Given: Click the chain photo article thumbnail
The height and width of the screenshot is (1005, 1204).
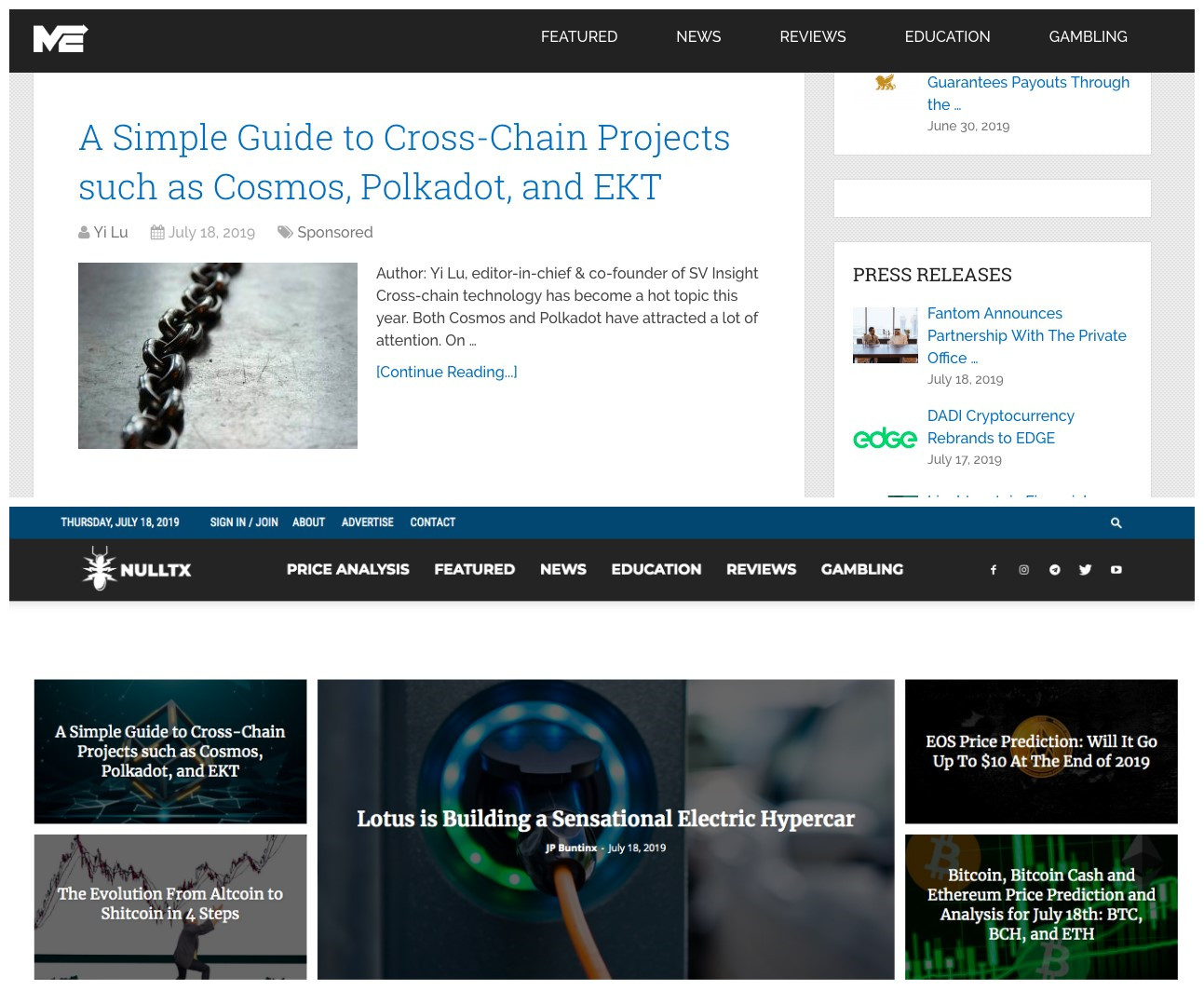Looking at the screenshot, I should tap(218, 356).
